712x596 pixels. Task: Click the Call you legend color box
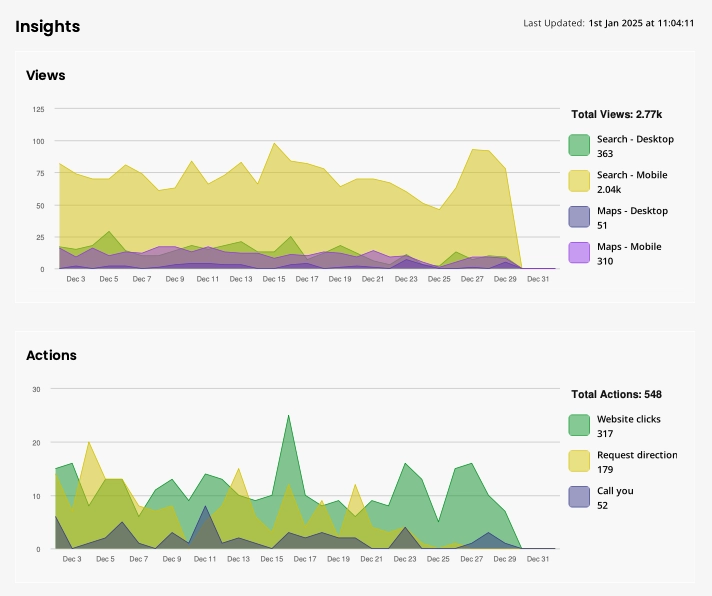[579, 497]
